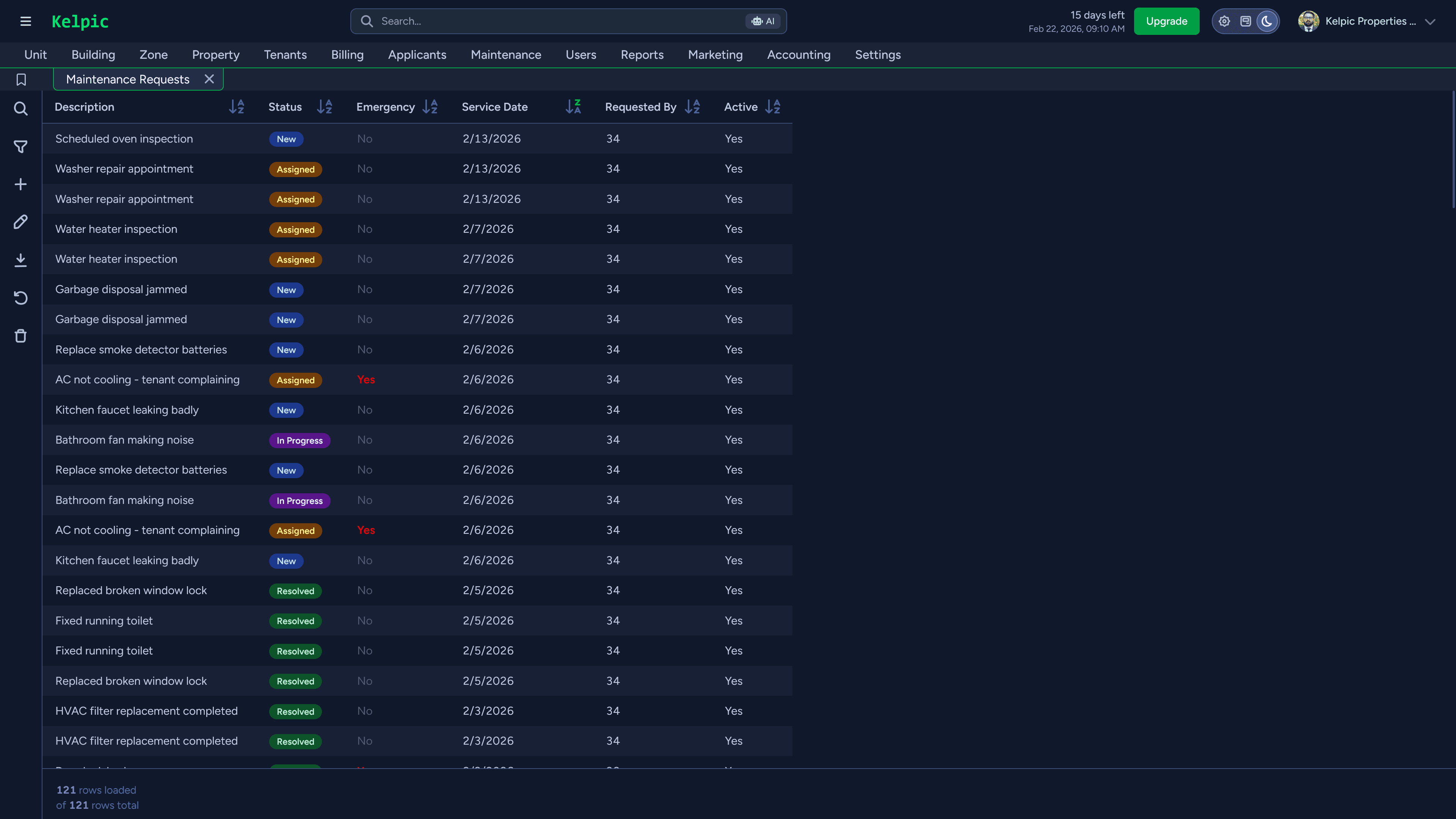Click the Assigned status badge on Water heater inspection
1456x819 pixels.
(x=296, y=229)
